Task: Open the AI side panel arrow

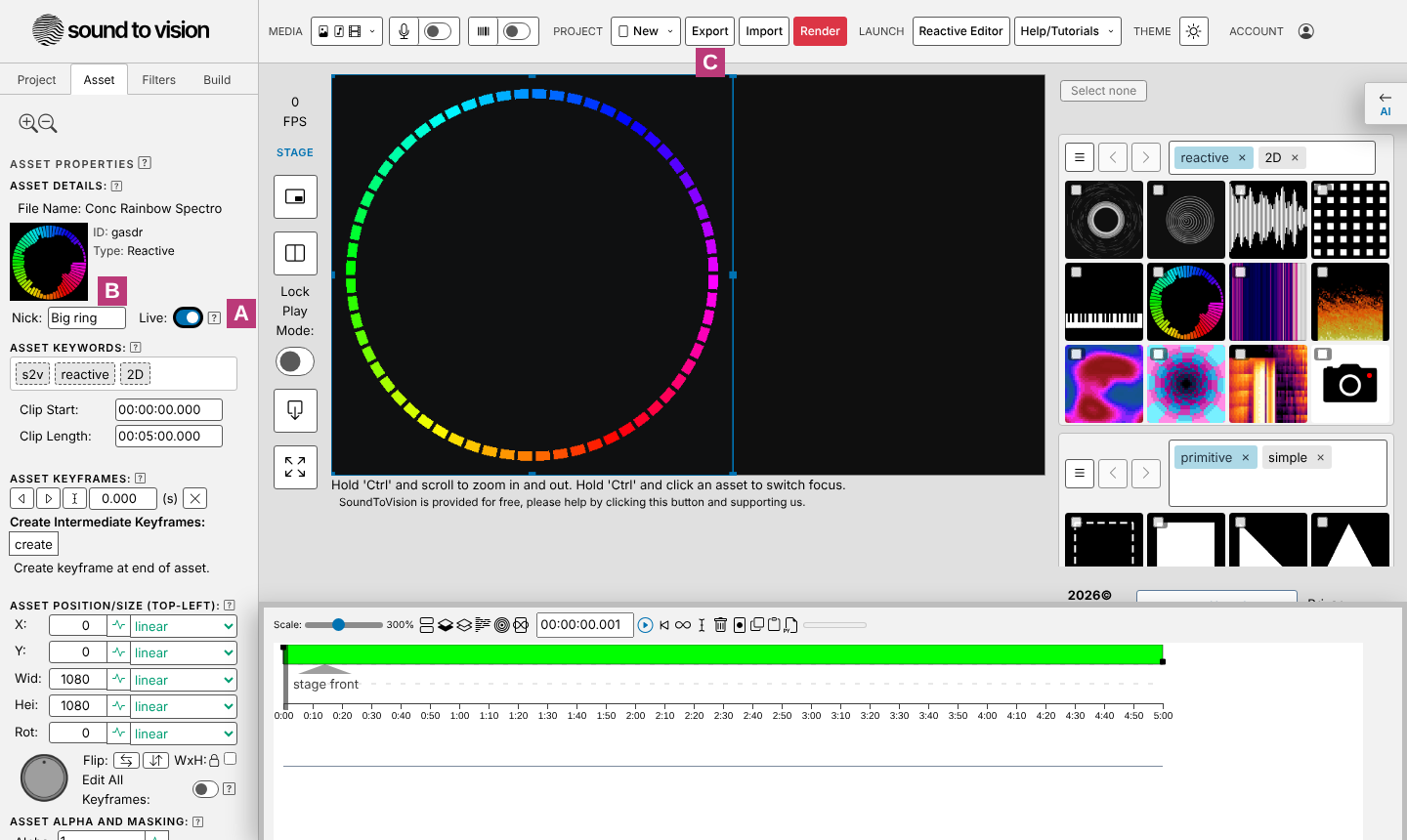Action: 1385,103
